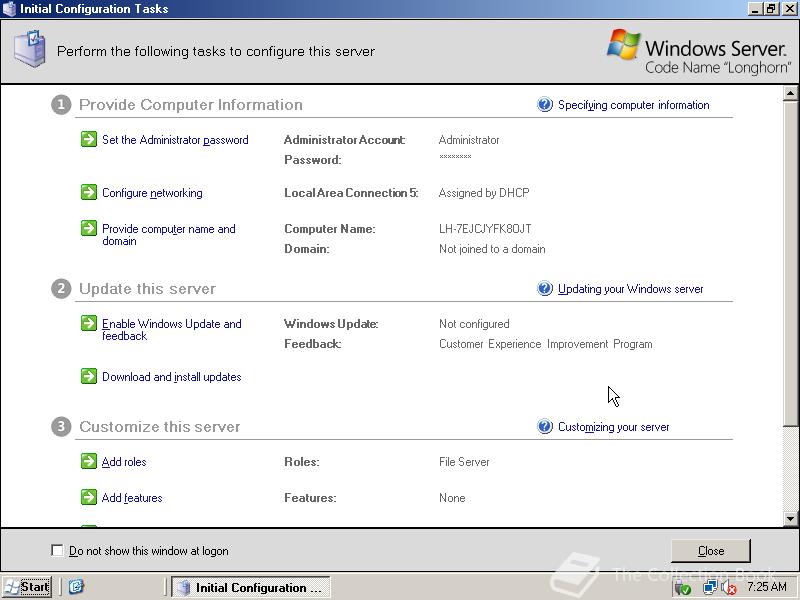Open Specifying computer information help link
The width and height of the screenshot is (800, 600).
click(634, 105)
